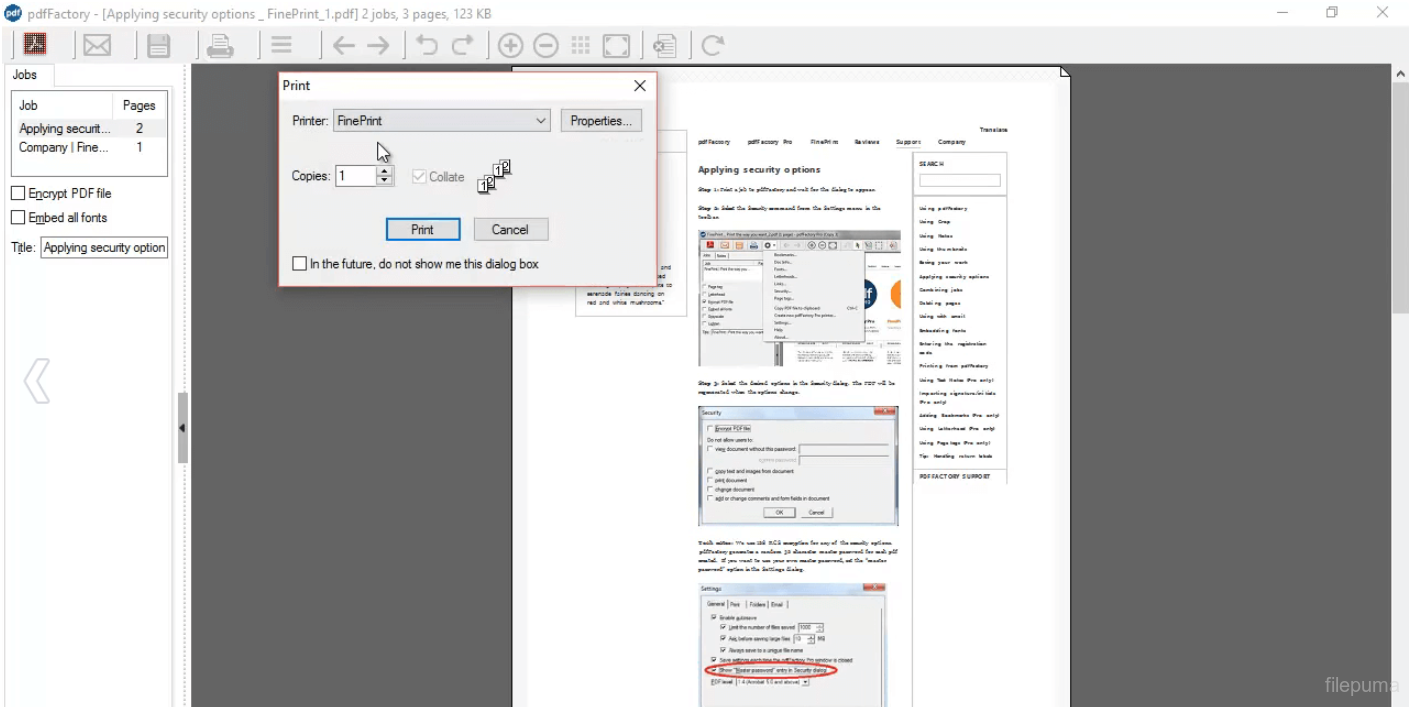Go to next page with right arrow
The width and height of the screenshot is (1411, 707).
(378, 45)
